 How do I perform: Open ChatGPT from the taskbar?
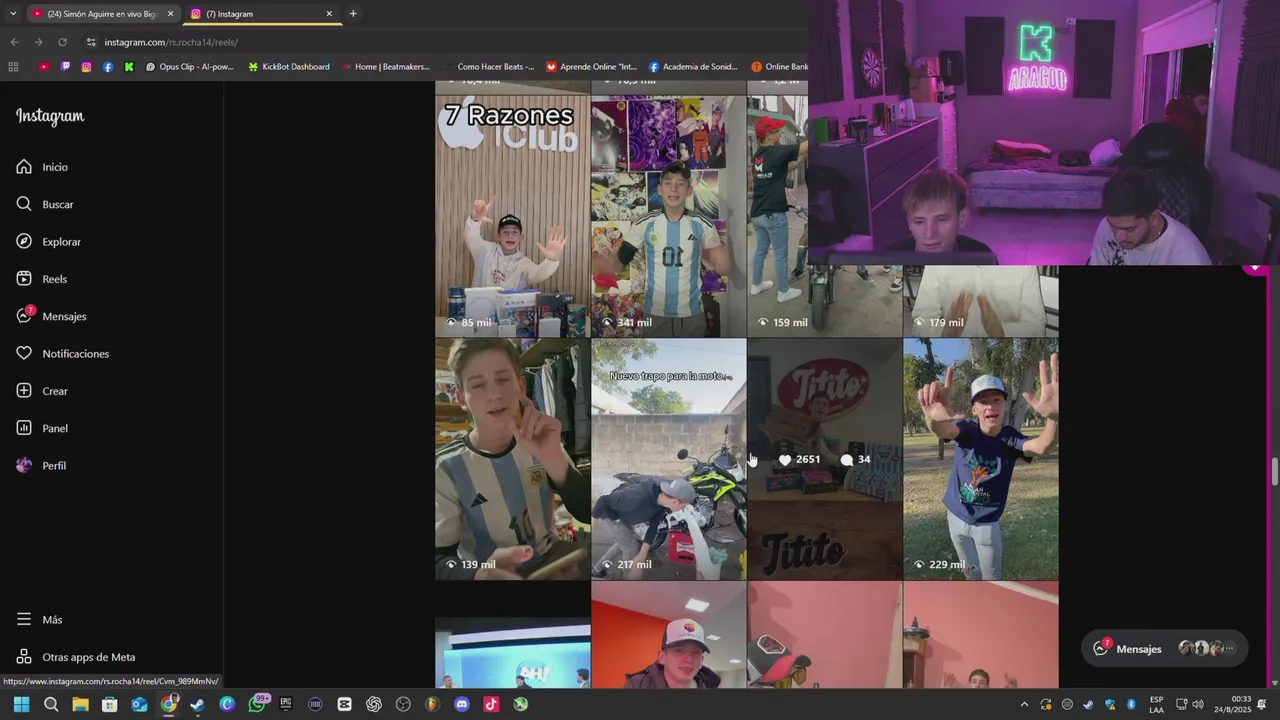[x=374, y=704]
